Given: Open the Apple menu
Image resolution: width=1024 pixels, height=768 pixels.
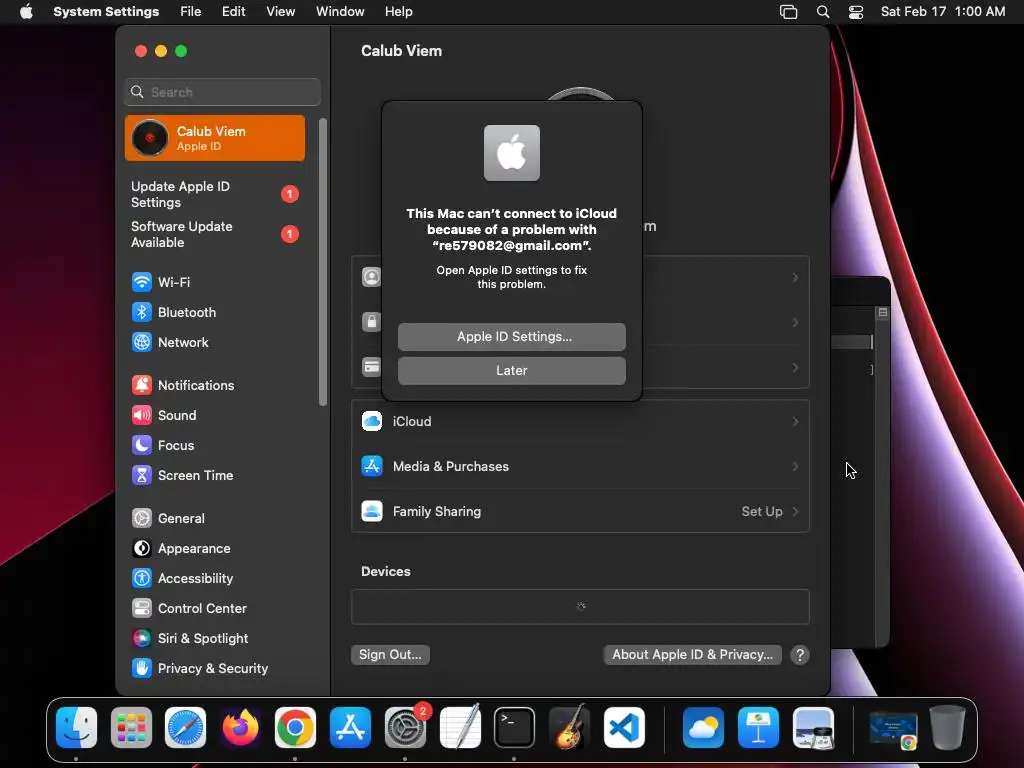Looking at the screenshot, I should (26, 12).
